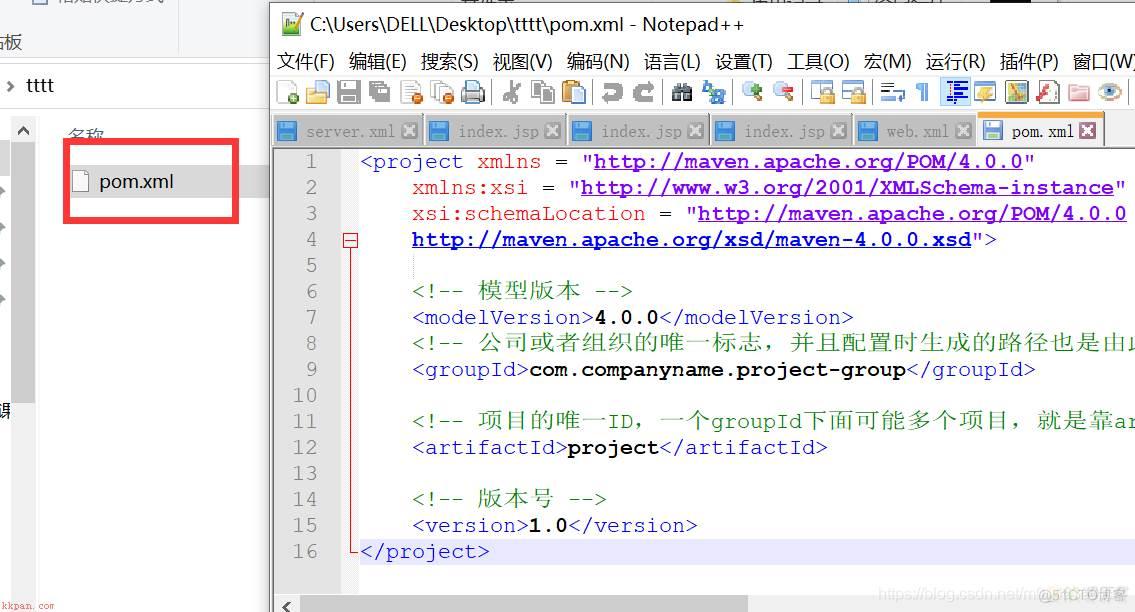This screenshot has width=1135, height=612.
Task: Zoom in with the magnifier plus icon
Action: [751, 92]
